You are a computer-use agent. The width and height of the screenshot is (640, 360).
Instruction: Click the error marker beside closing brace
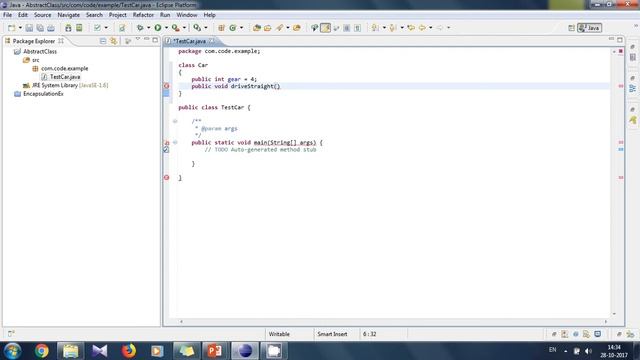click(x=167, y=178)
